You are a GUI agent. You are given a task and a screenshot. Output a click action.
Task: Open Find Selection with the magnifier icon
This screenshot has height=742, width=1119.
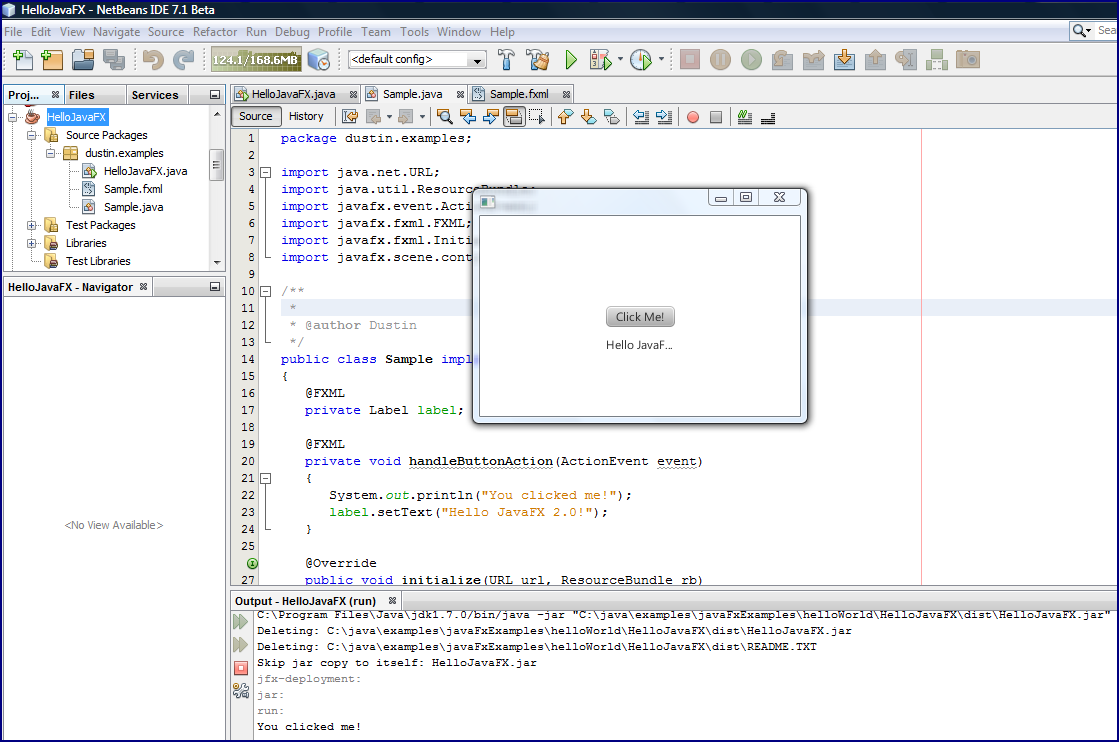[444, 116]
